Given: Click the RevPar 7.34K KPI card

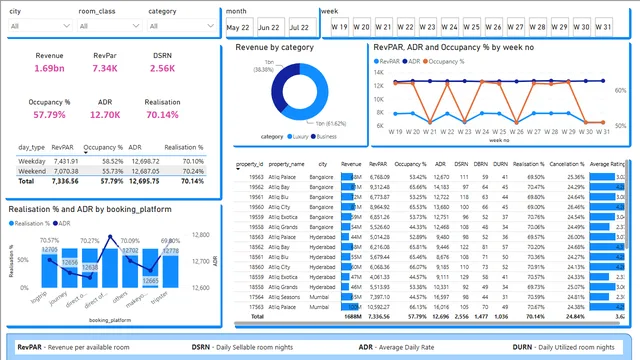Looking at the screenshot, I should pyautogui.click(x=105, y=62).
